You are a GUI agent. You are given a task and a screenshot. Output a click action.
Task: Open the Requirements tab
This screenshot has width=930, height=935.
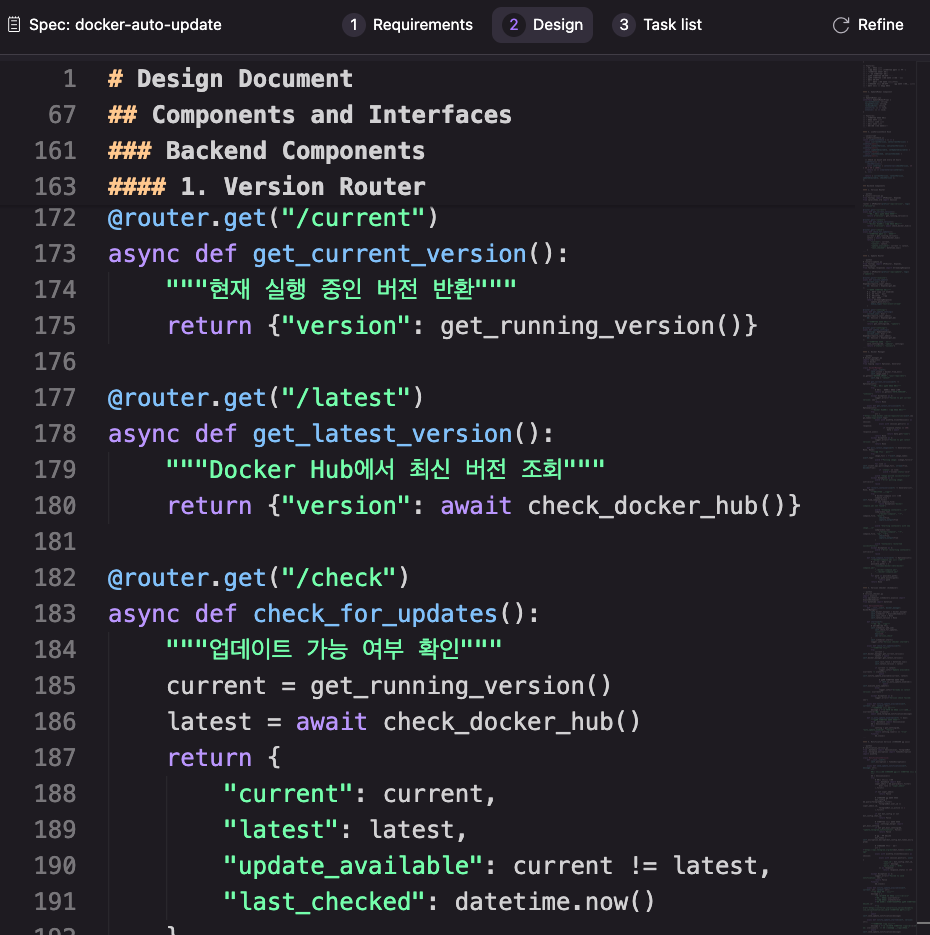[x=421, y=25]
